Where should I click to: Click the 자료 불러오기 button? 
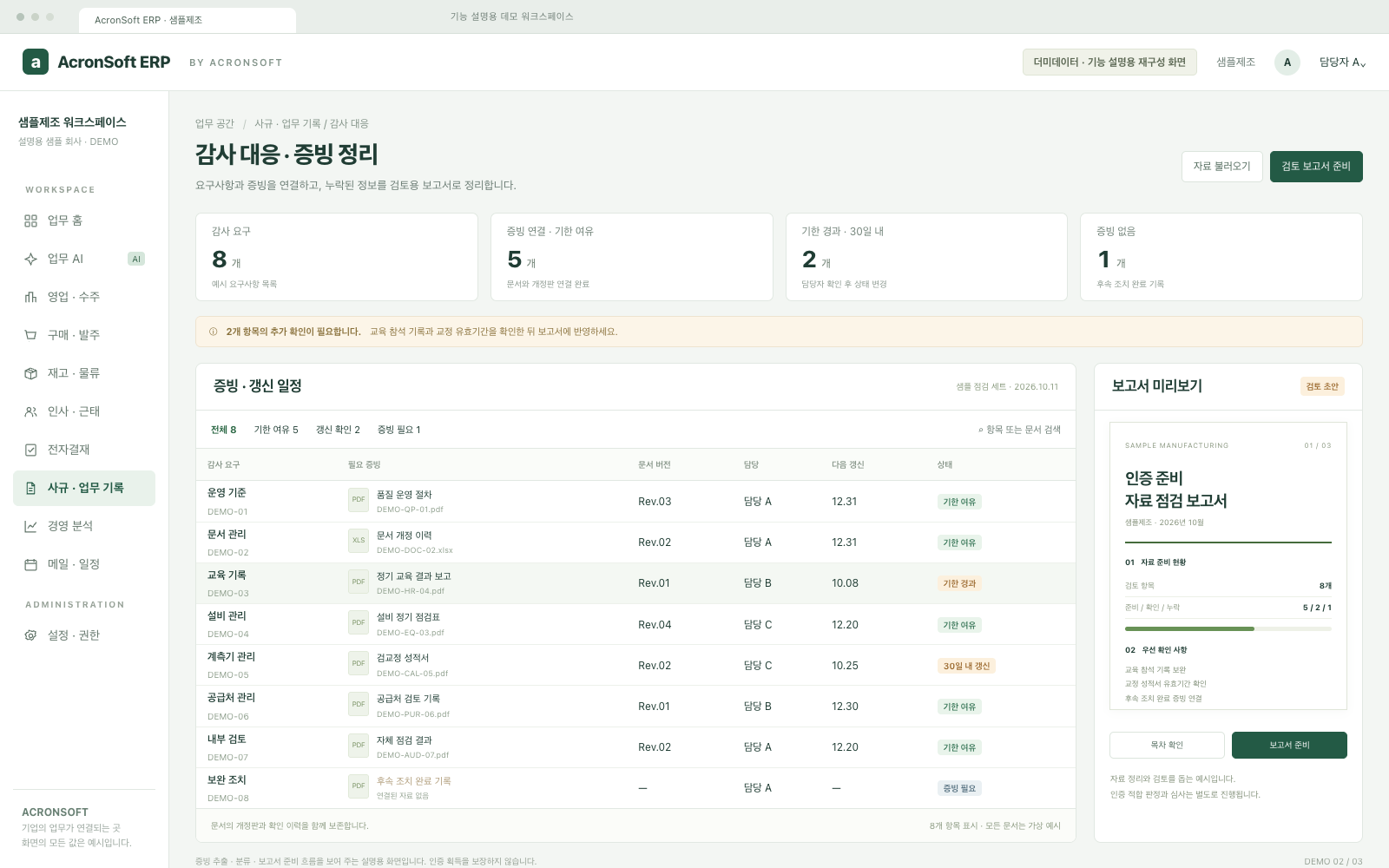point(1221,167)
